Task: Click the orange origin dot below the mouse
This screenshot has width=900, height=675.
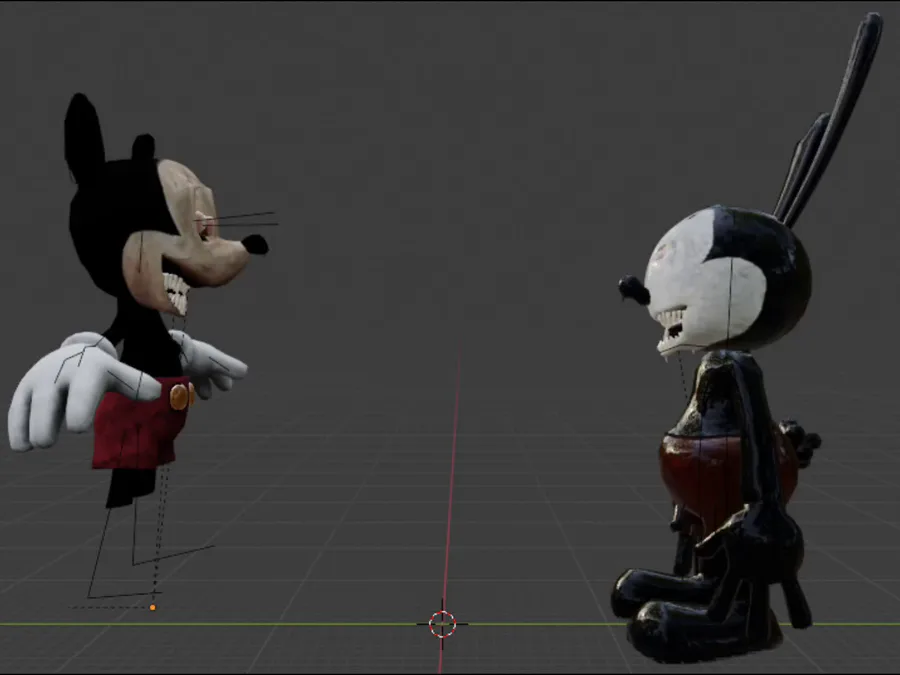Action: (x=153, y=607)
